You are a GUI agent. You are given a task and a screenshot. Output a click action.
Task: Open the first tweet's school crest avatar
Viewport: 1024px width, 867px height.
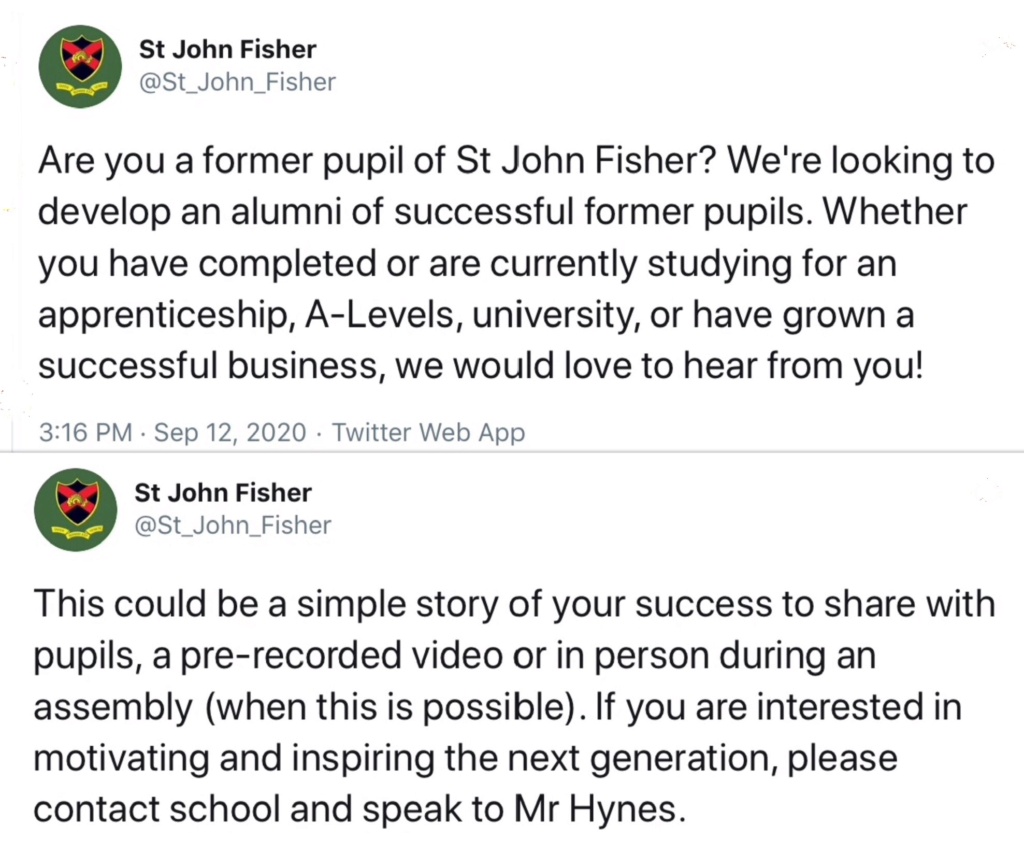pos(80,67)
